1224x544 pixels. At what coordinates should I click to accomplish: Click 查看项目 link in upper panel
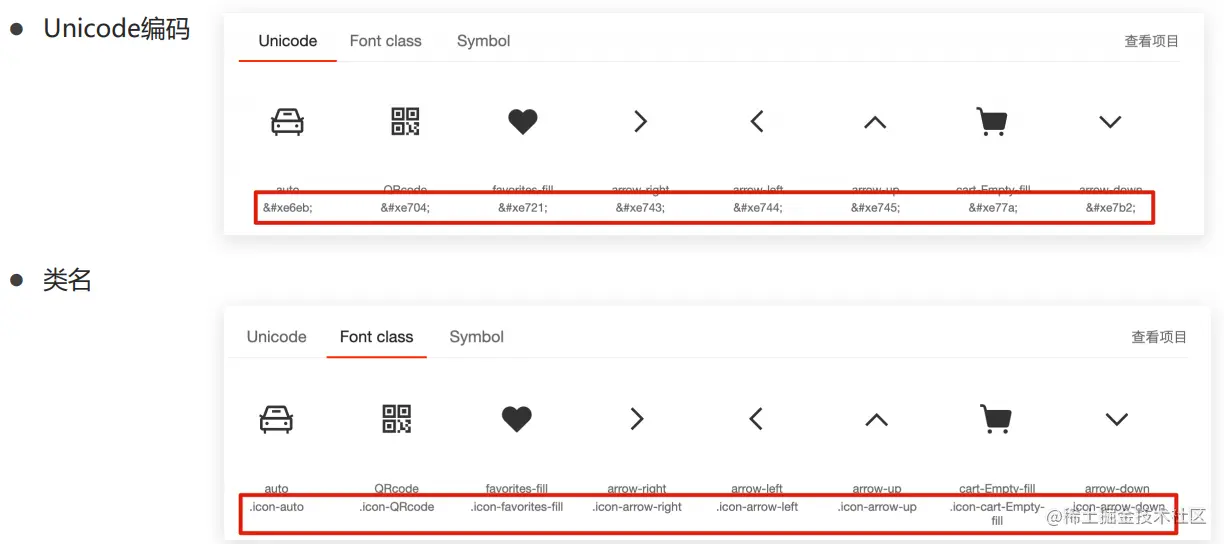coord(1151,41)
